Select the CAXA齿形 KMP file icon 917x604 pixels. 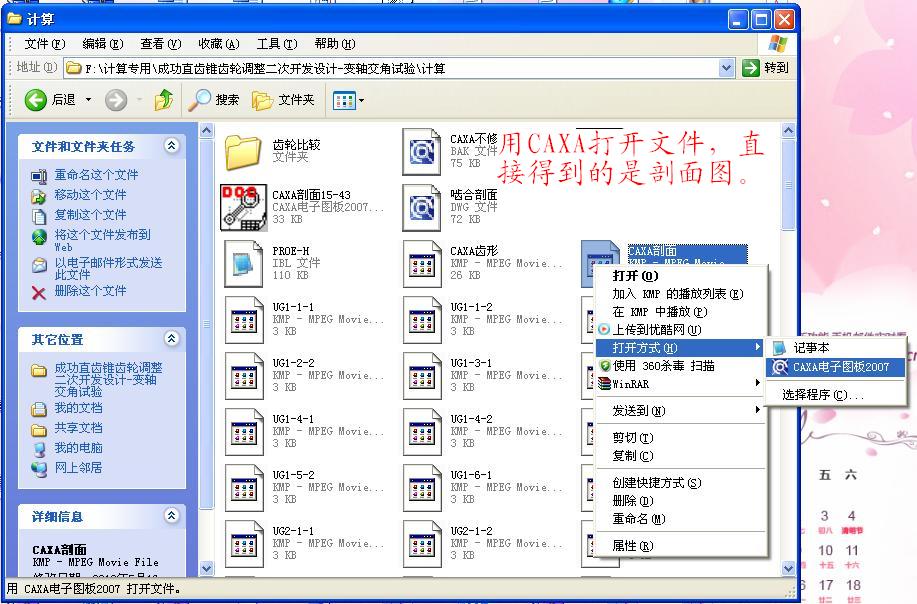point(421,264)
